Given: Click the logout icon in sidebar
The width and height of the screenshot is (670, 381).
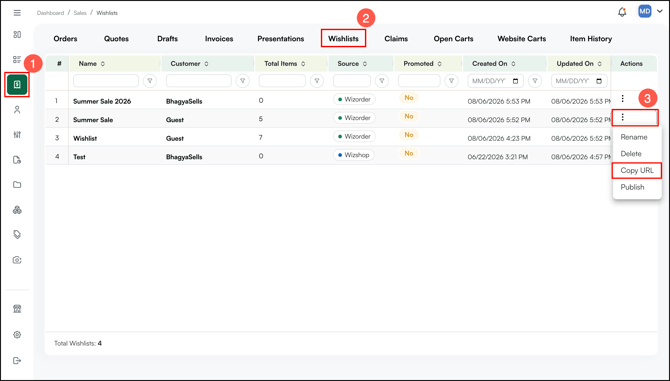Looking at the screenshot, I should pos(17,360).
